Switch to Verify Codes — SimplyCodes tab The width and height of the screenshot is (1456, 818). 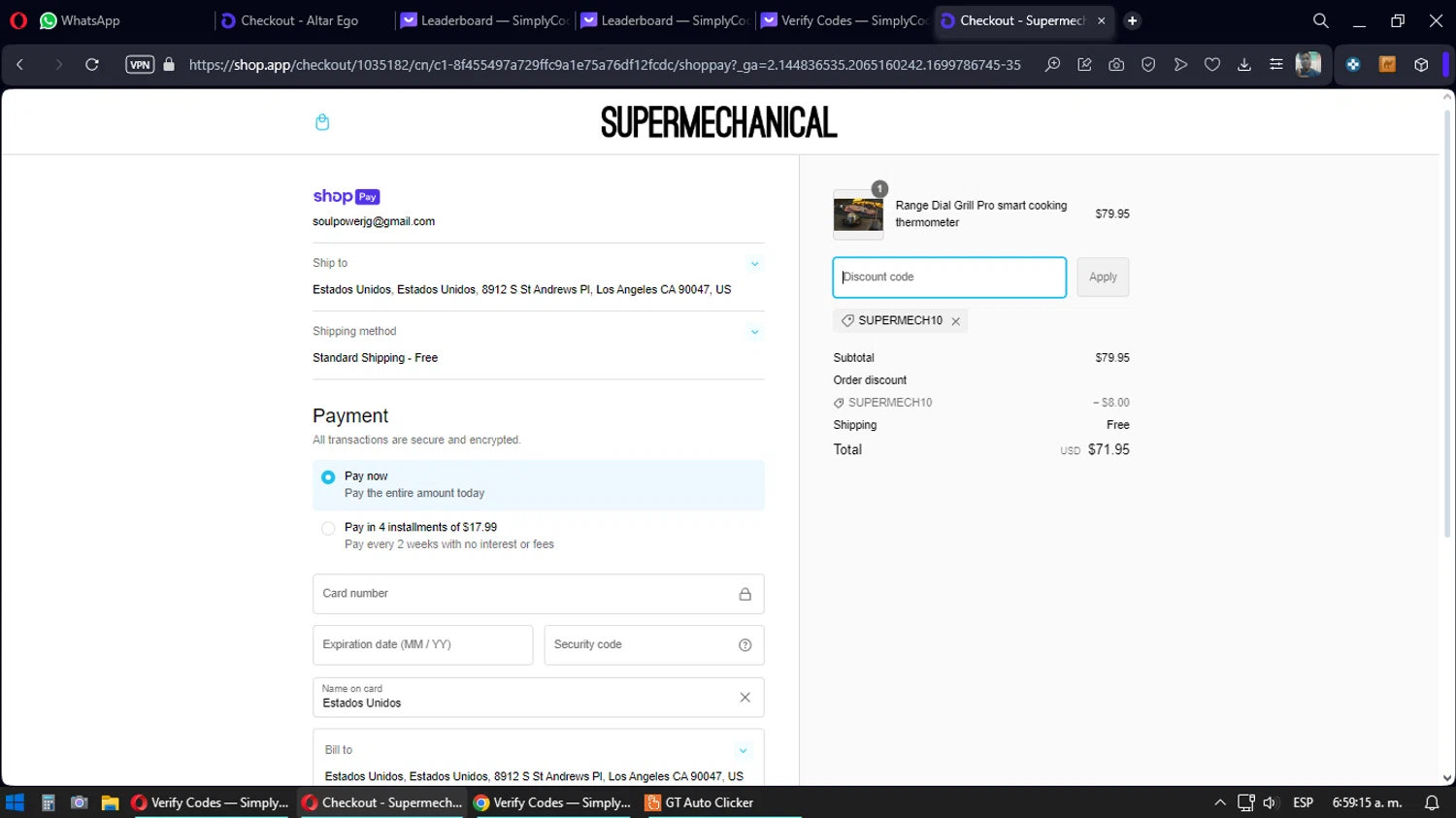pyautogui.click(x=844, y=20)
